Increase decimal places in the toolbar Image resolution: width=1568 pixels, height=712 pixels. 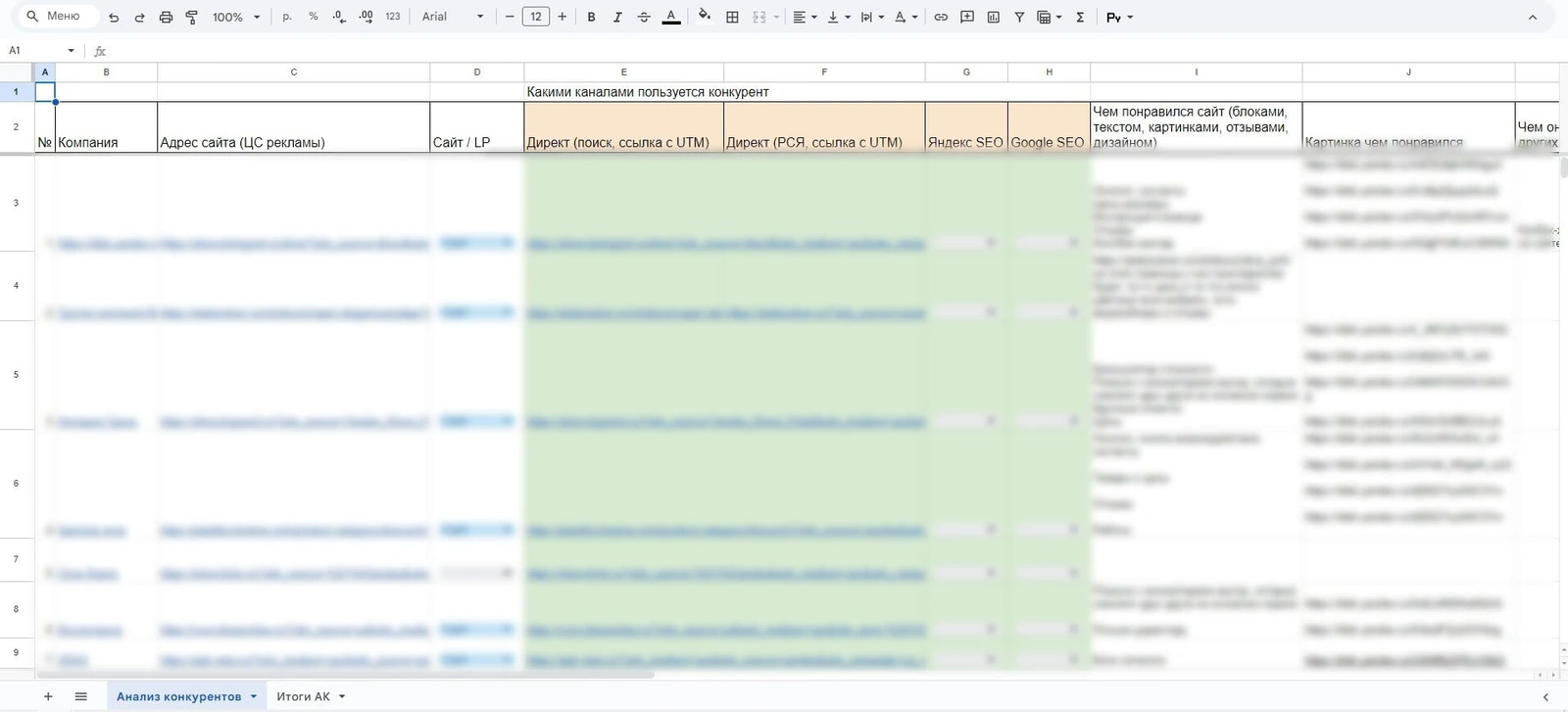coord(366,17)
